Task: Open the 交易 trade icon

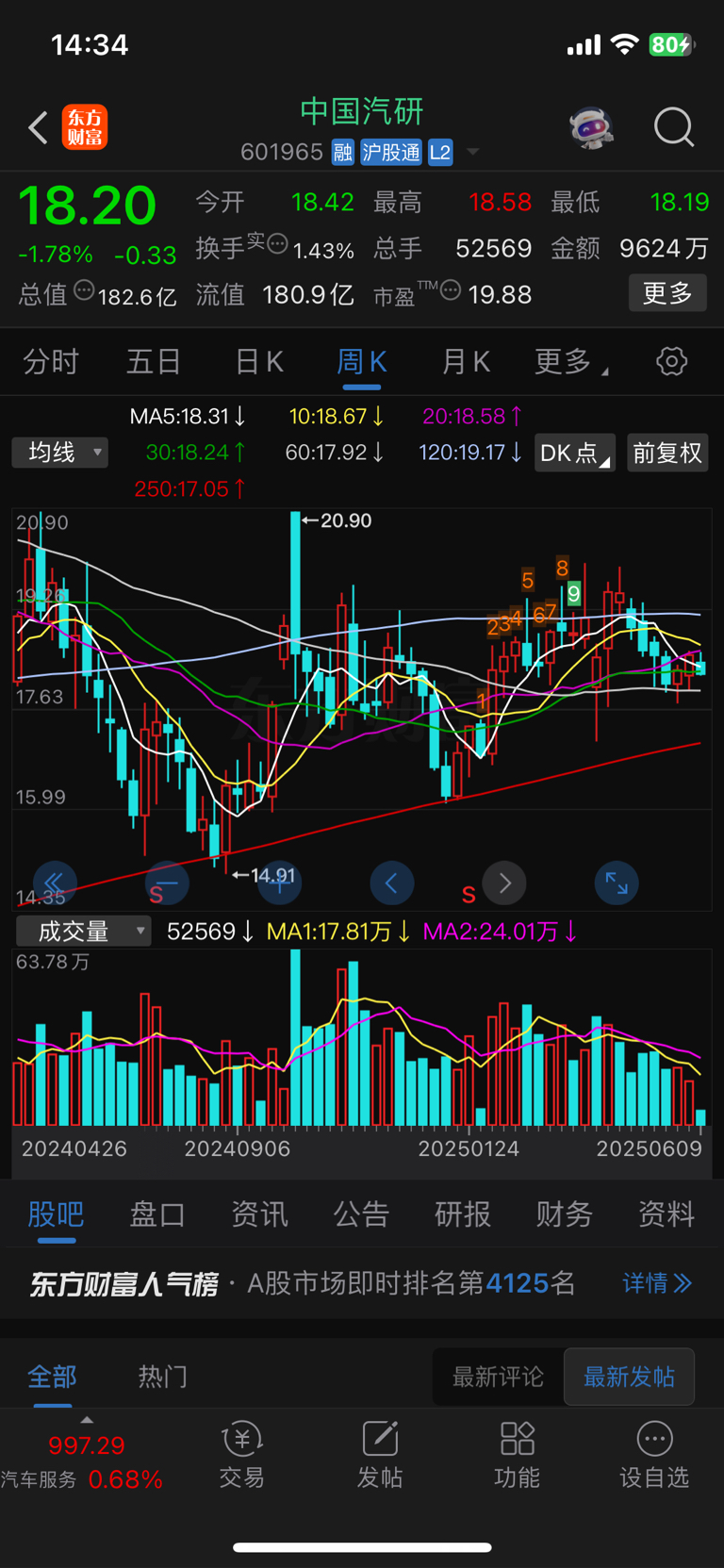Action: [241, 1455]
